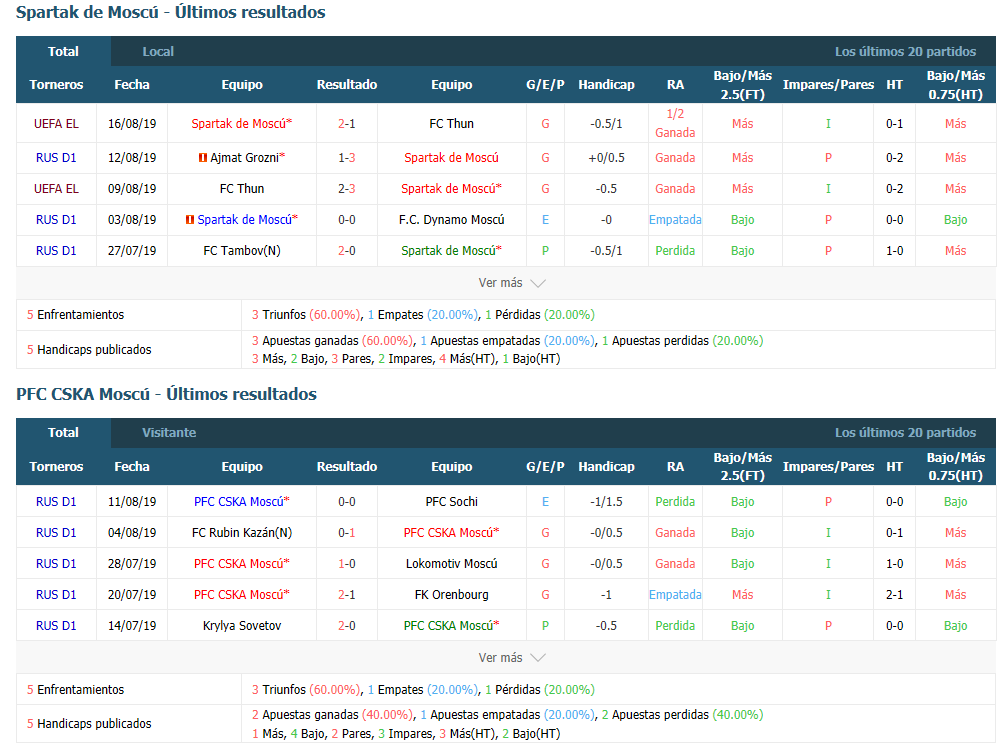Image resolution: width=1003 pixels, height=750 pixels.
Task: Click CSKA table 'G/E/P' column header
Action: (546, 467)
